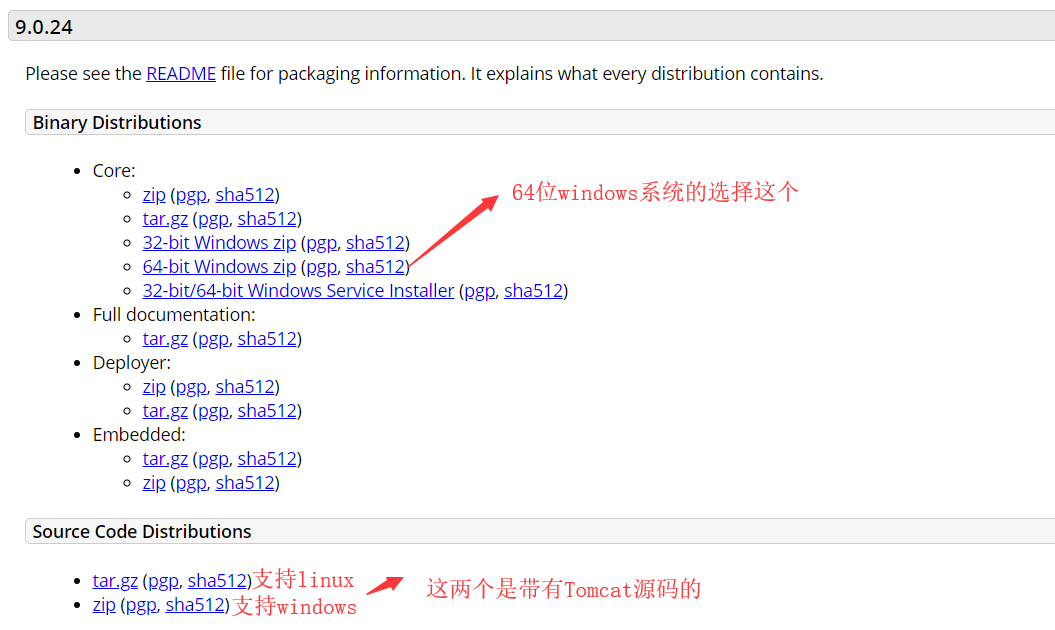Download the Deployer zip package
The width and height of the screenshot is (1055, 630).
[x=154, y=387]
